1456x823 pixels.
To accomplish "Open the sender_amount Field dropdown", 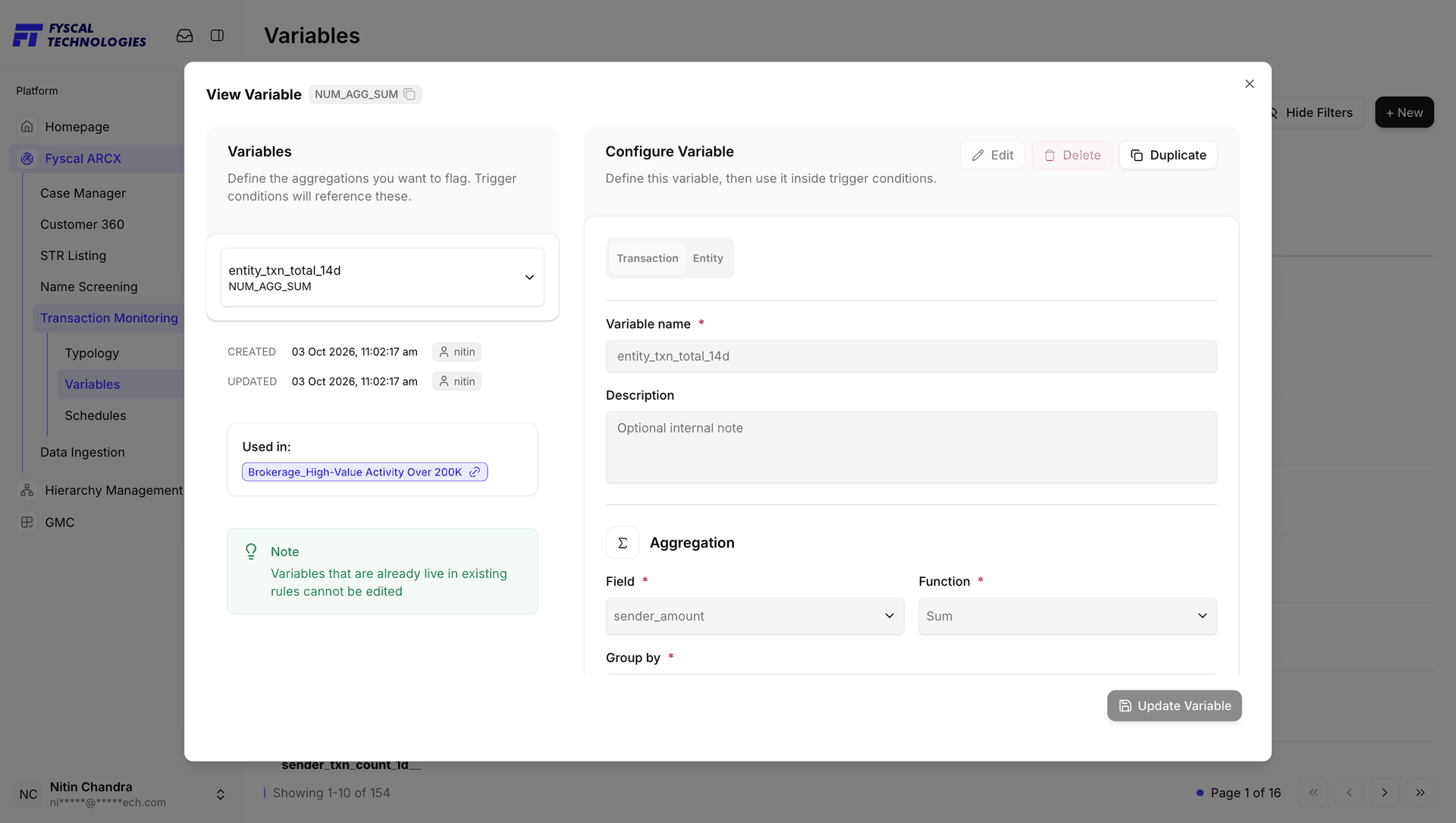I will tap(755, 616).
